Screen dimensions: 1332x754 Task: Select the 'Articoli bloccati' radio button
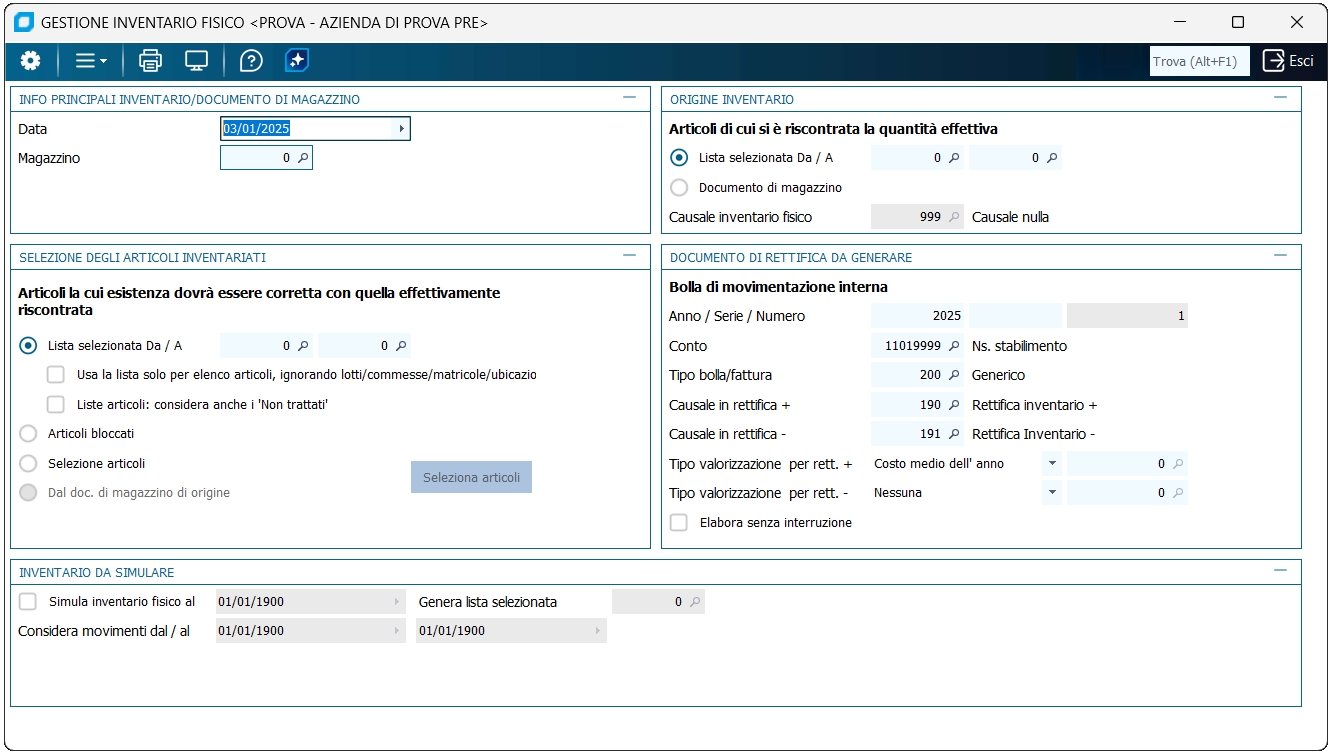coord(29,434)
